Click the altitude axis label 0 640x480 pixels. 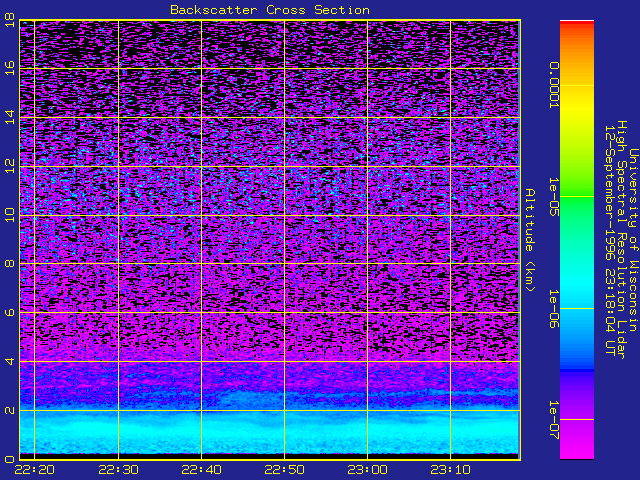10,459
